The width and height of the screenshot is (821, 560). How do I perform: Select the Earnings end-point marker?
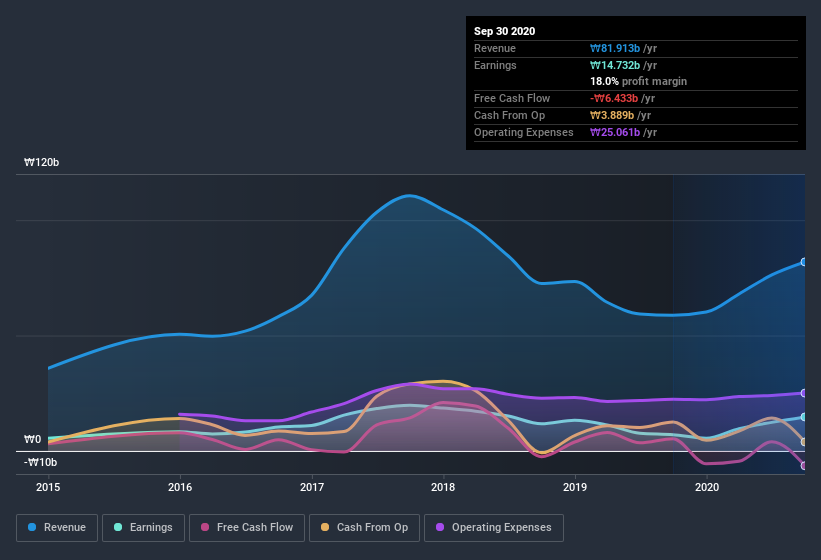(804, 417)
